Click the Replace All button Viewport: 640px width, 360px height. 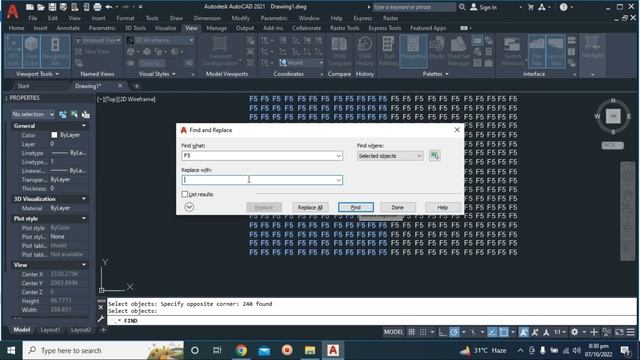click(x=310, y=207)
